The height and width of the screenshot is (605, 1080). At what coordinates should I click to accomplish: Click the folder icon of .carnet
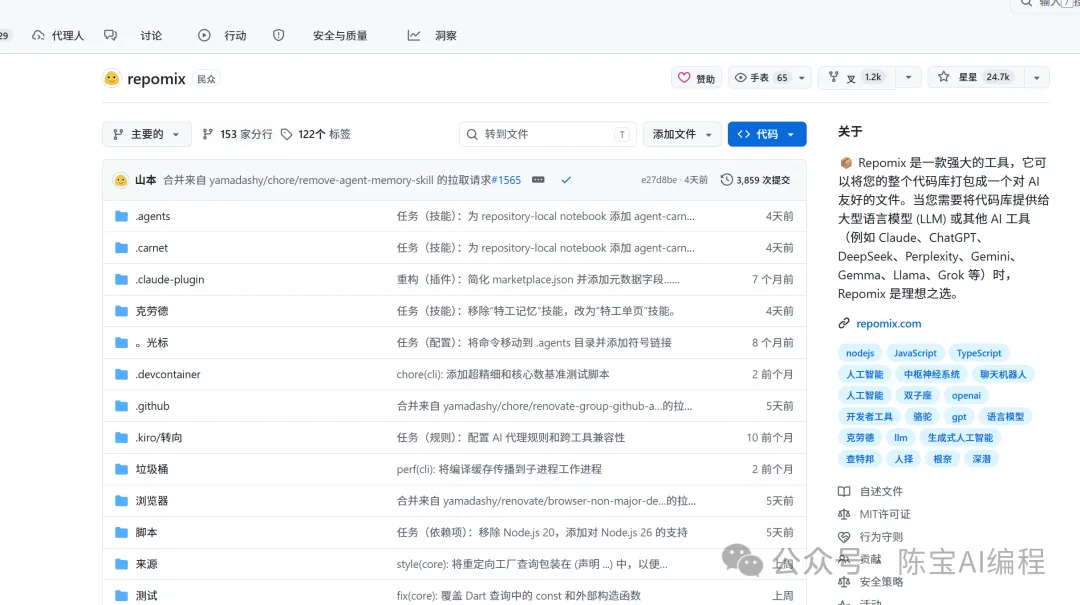pos(121,248)
